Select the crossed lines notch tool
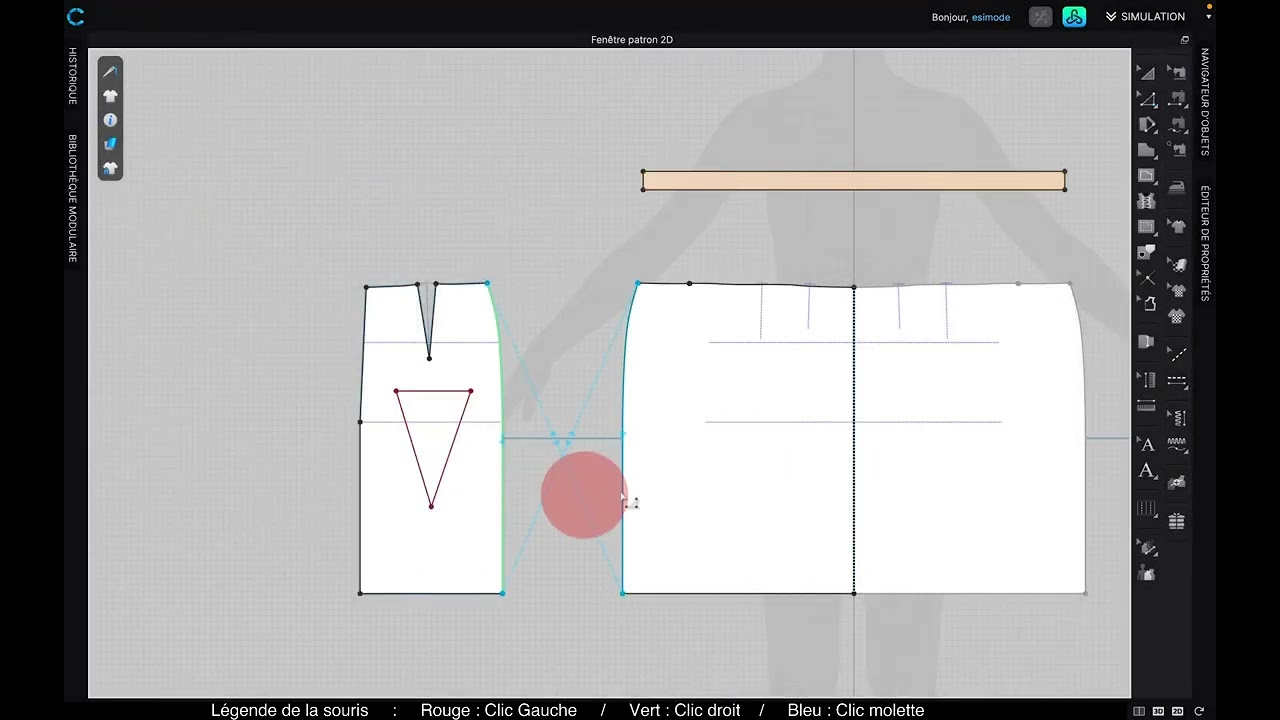This screenshot has height=720, width=1280. [1147, 277]
